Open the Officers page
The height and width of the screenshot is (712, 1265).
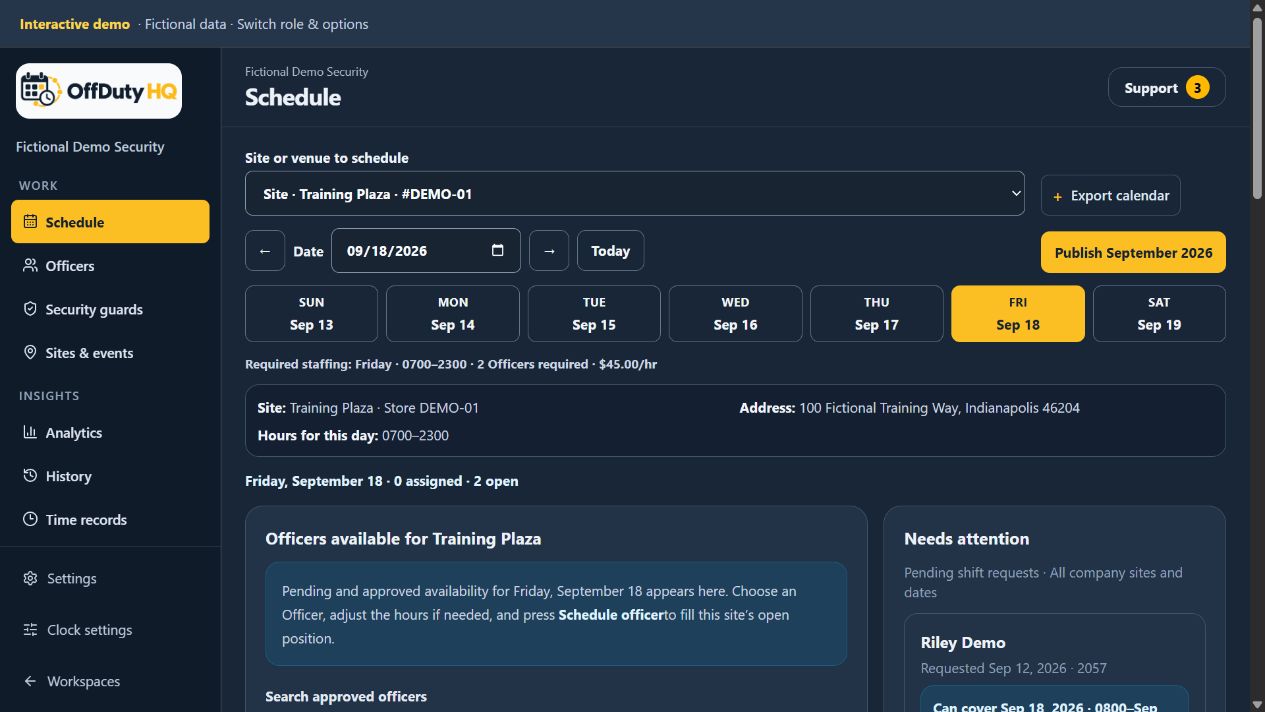pyautogui.click(x=110, y=266)
